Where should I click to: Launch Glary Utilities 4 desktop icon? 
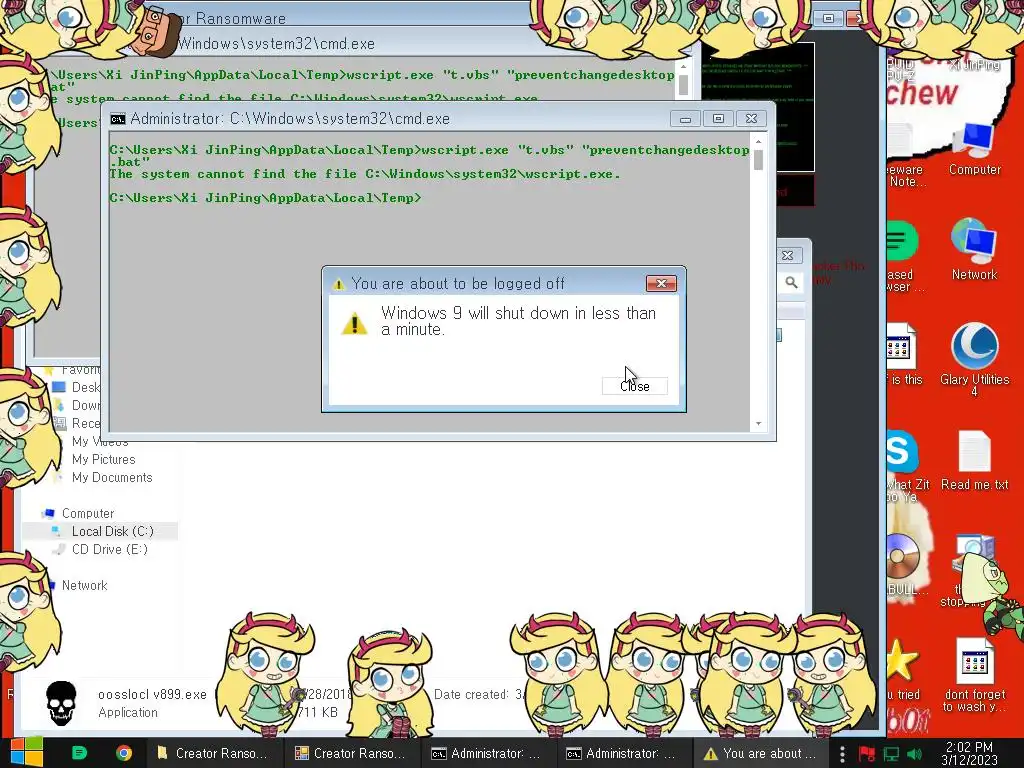(974, 359)
